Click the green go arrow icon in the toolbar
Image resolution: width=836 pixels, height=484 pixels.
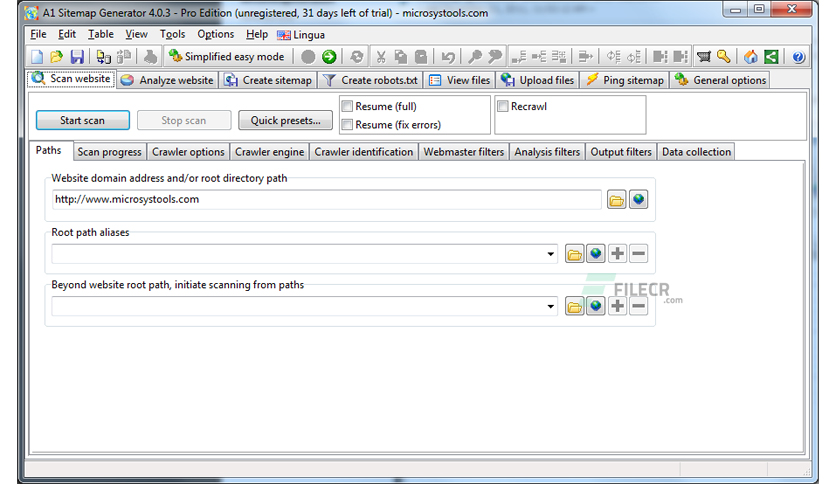tap(329, 57)
